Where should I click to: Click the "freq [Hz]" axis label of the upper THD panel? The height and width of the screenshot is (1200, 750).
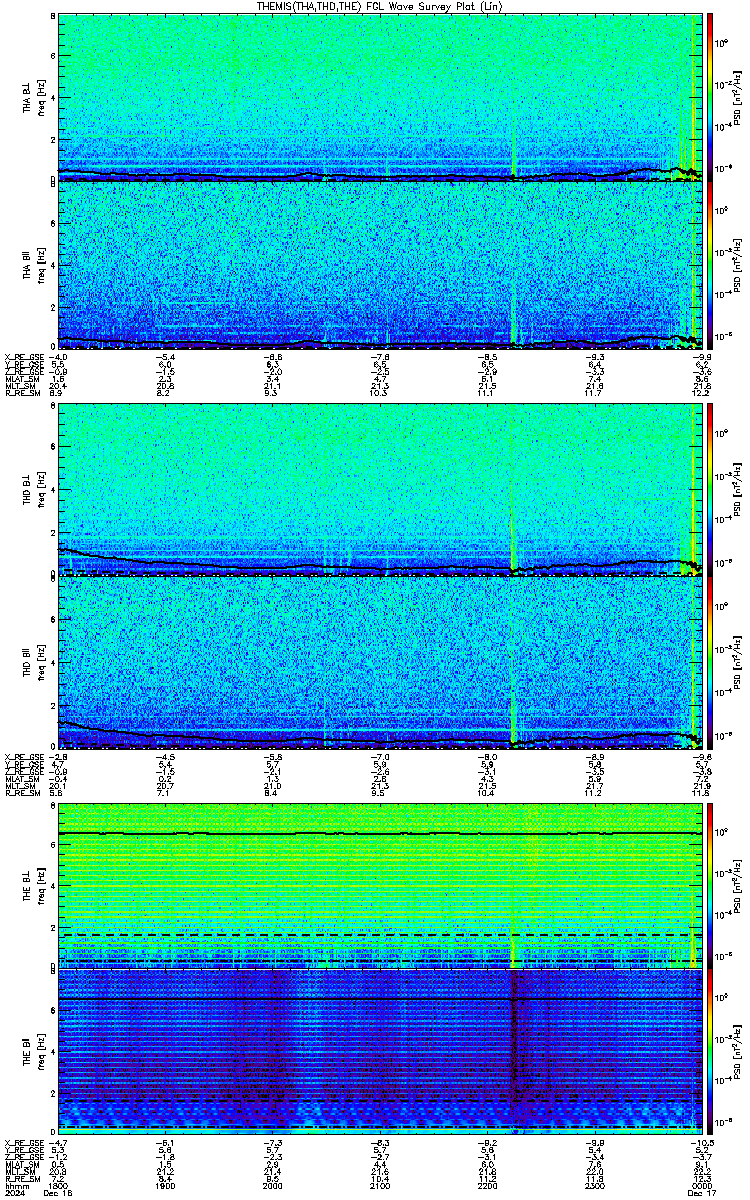point(40,489)
